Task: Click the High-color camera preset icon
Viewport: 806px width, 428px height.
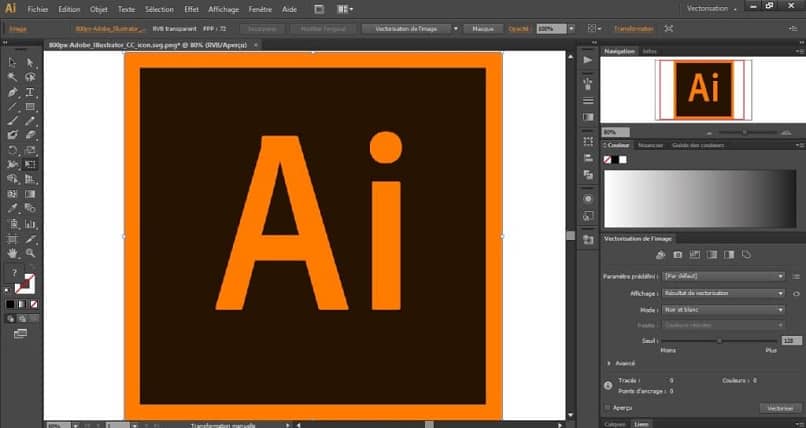Action: 677,255
